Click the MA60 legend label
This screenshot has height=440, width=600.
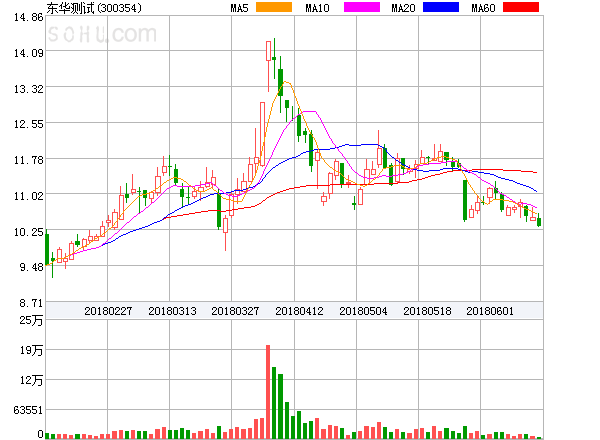(483, 8)
